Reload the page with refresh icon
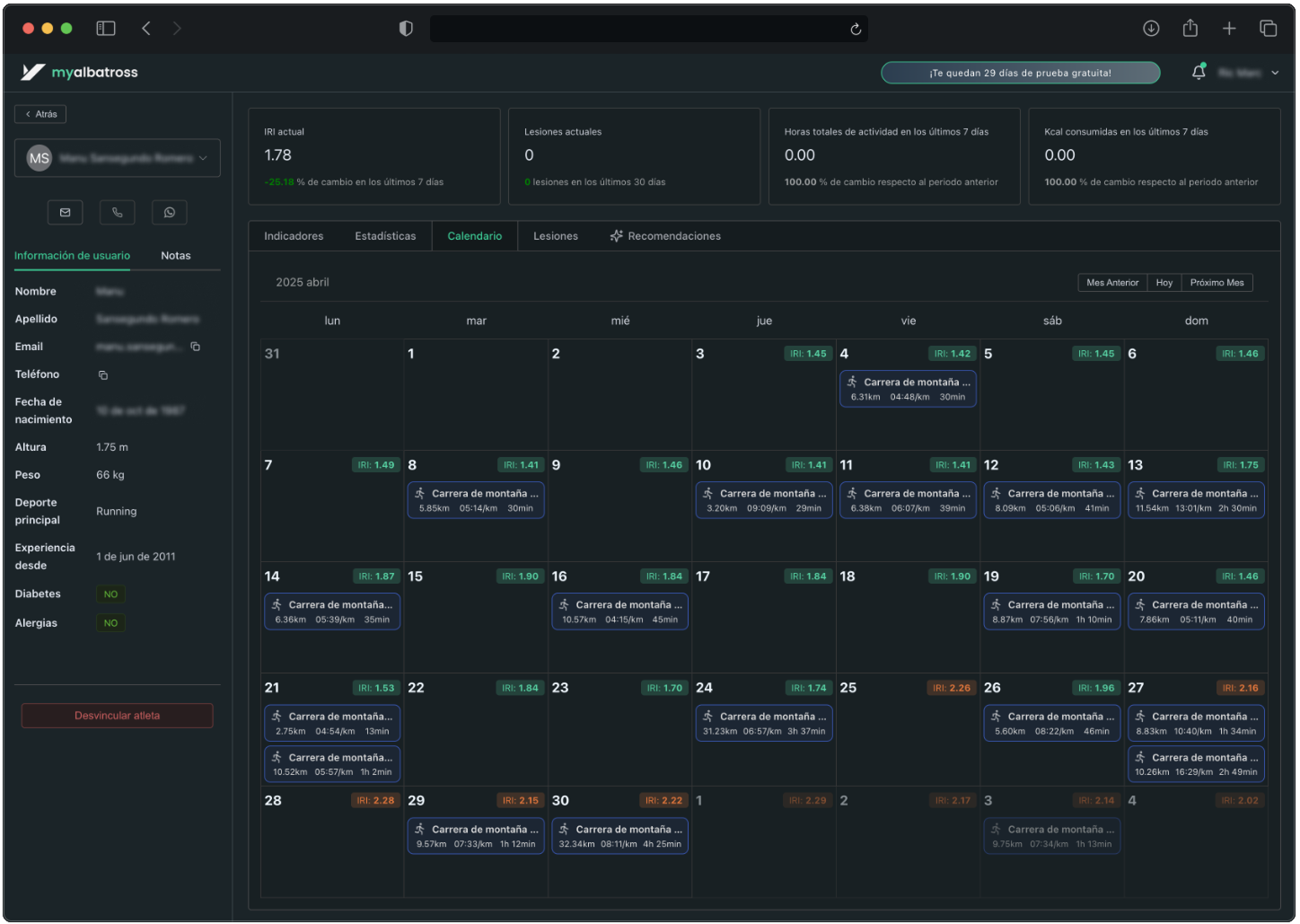 tap(856, 30)
